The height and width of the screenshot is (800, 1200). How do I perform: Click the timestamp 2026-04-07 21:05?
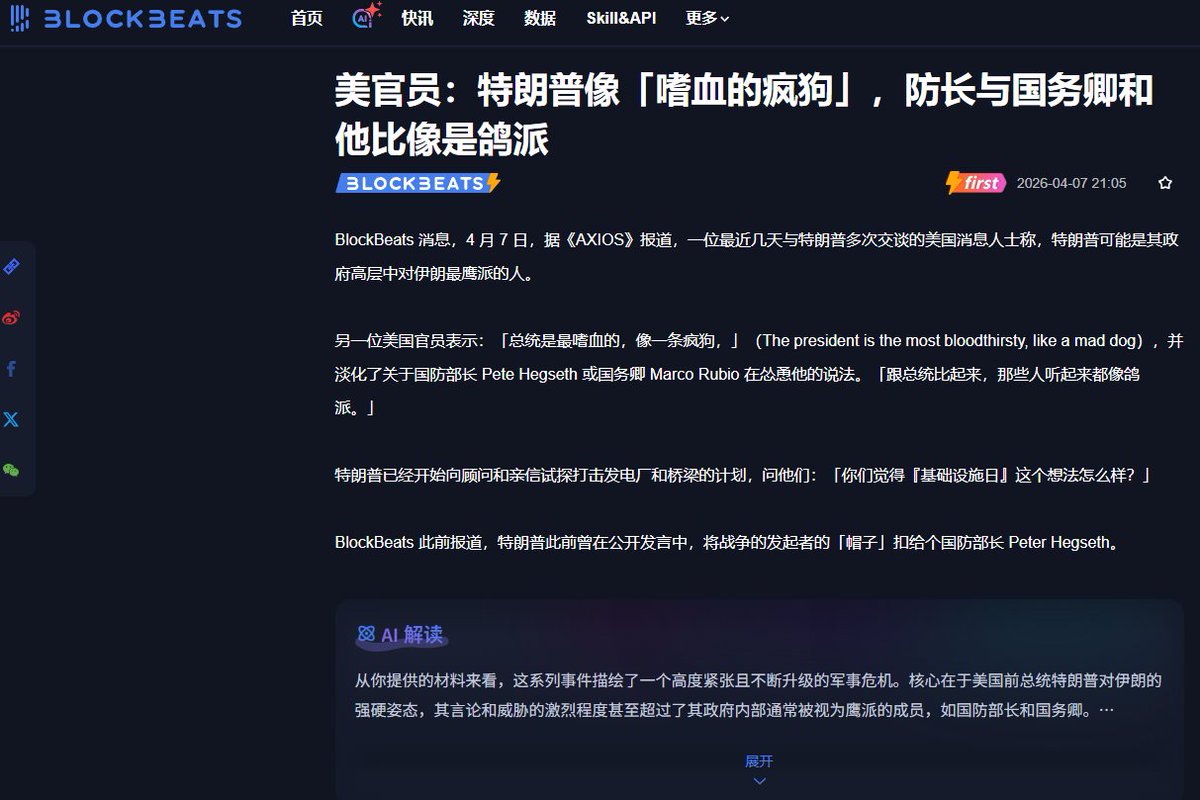[1071, 183]
